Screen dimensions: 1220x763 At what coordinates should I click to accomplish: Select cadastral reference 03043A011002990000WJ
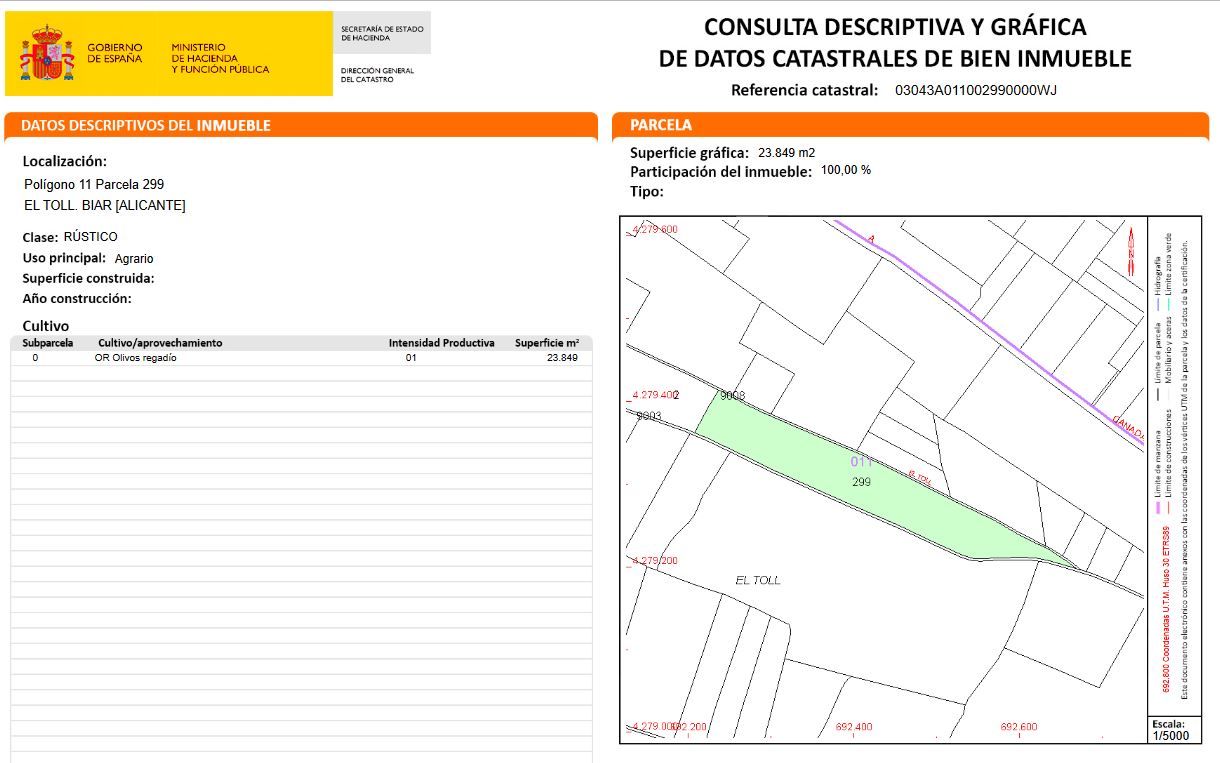coord(975,90)
